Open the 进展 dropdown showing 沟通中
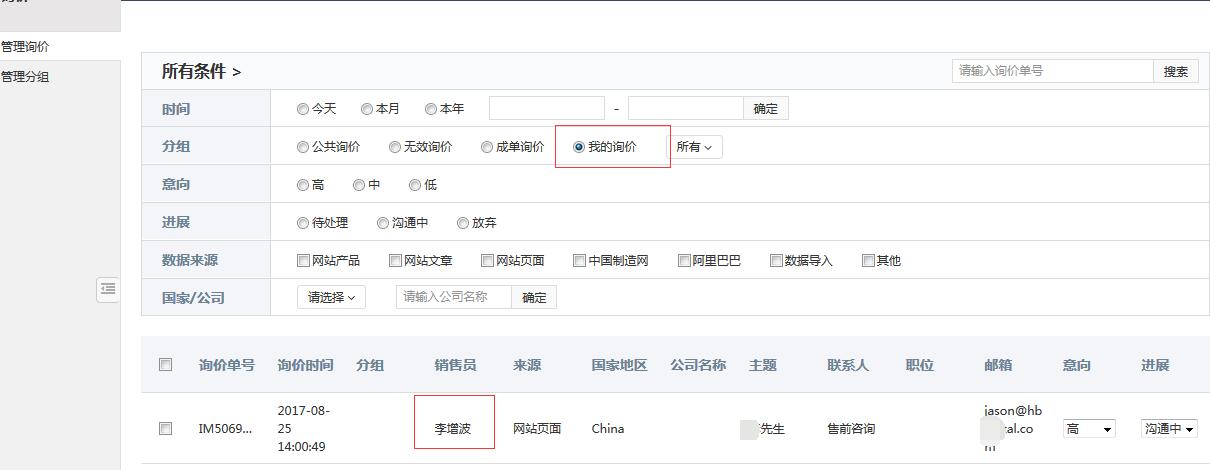Viewport: 1210px width, 470px height. coord(1169,429)
